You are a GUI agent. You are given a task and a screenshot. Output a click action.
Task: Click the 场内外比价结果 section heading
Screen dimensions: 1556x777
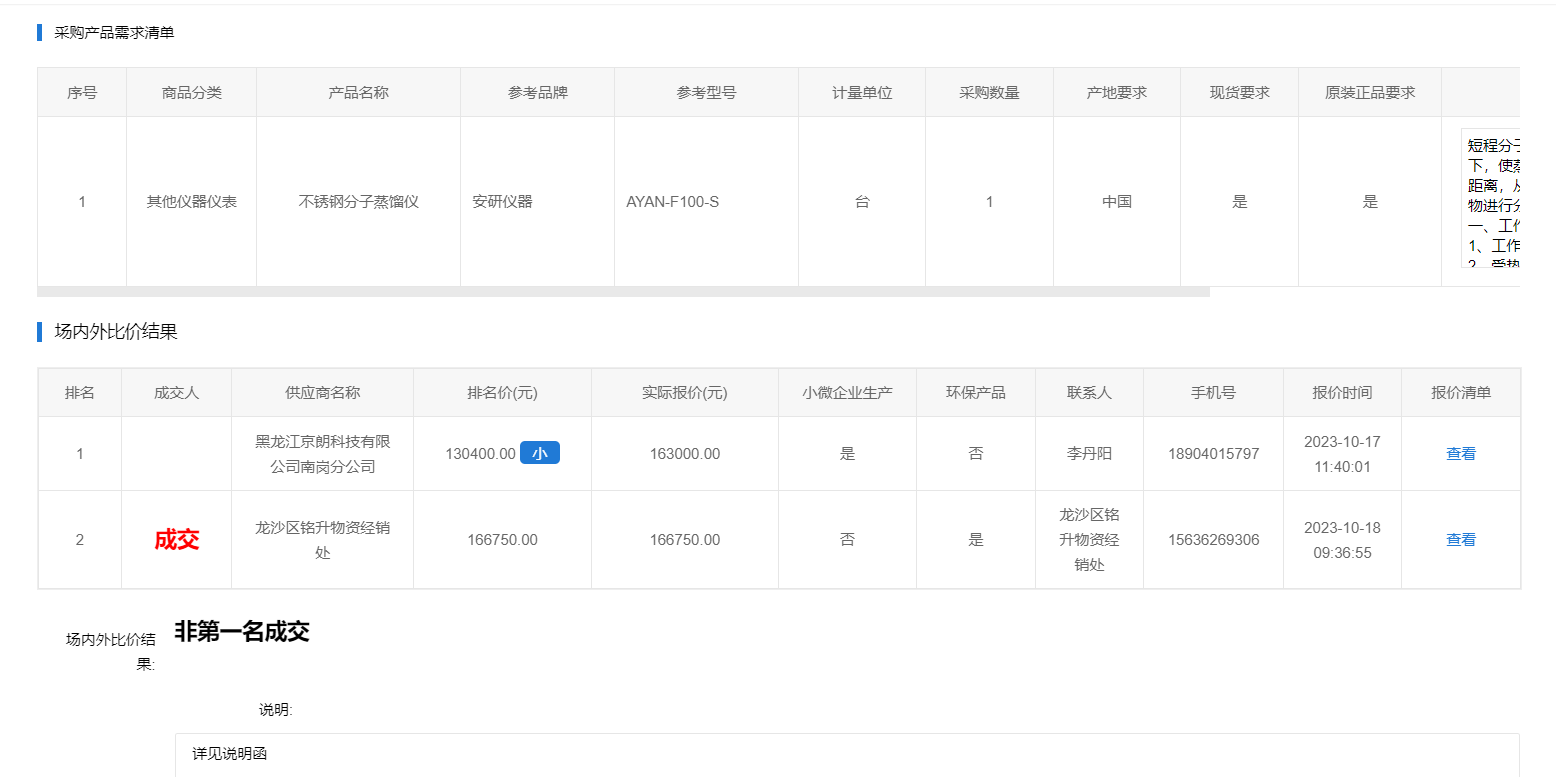[x=116, y=332]
